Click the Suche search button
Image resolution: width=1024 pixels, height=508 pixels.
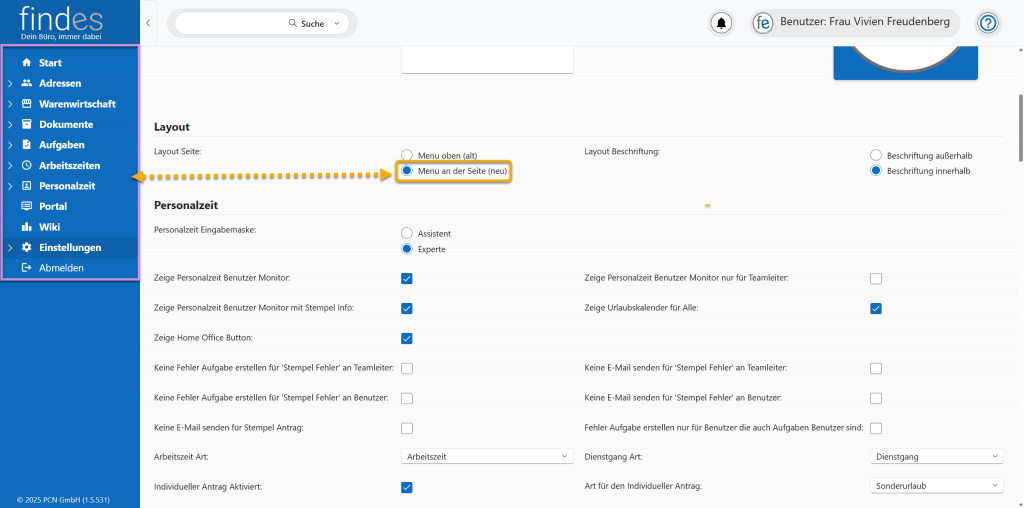[313, 23]
